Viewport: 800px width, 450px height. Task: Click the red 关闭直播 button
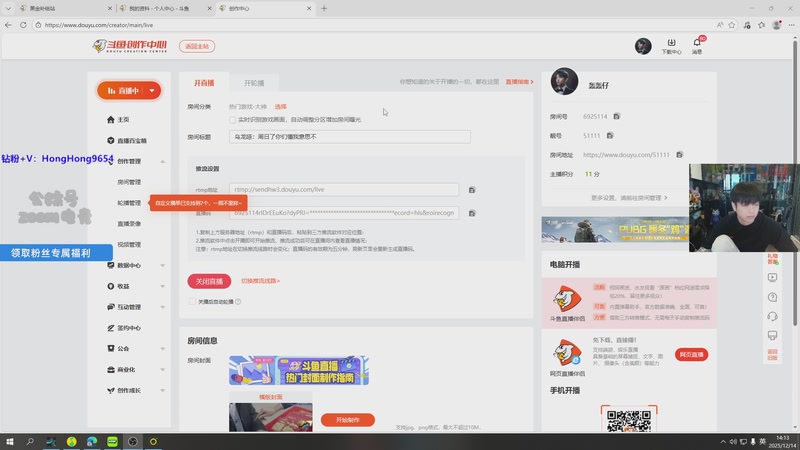[x=209, y=280]
